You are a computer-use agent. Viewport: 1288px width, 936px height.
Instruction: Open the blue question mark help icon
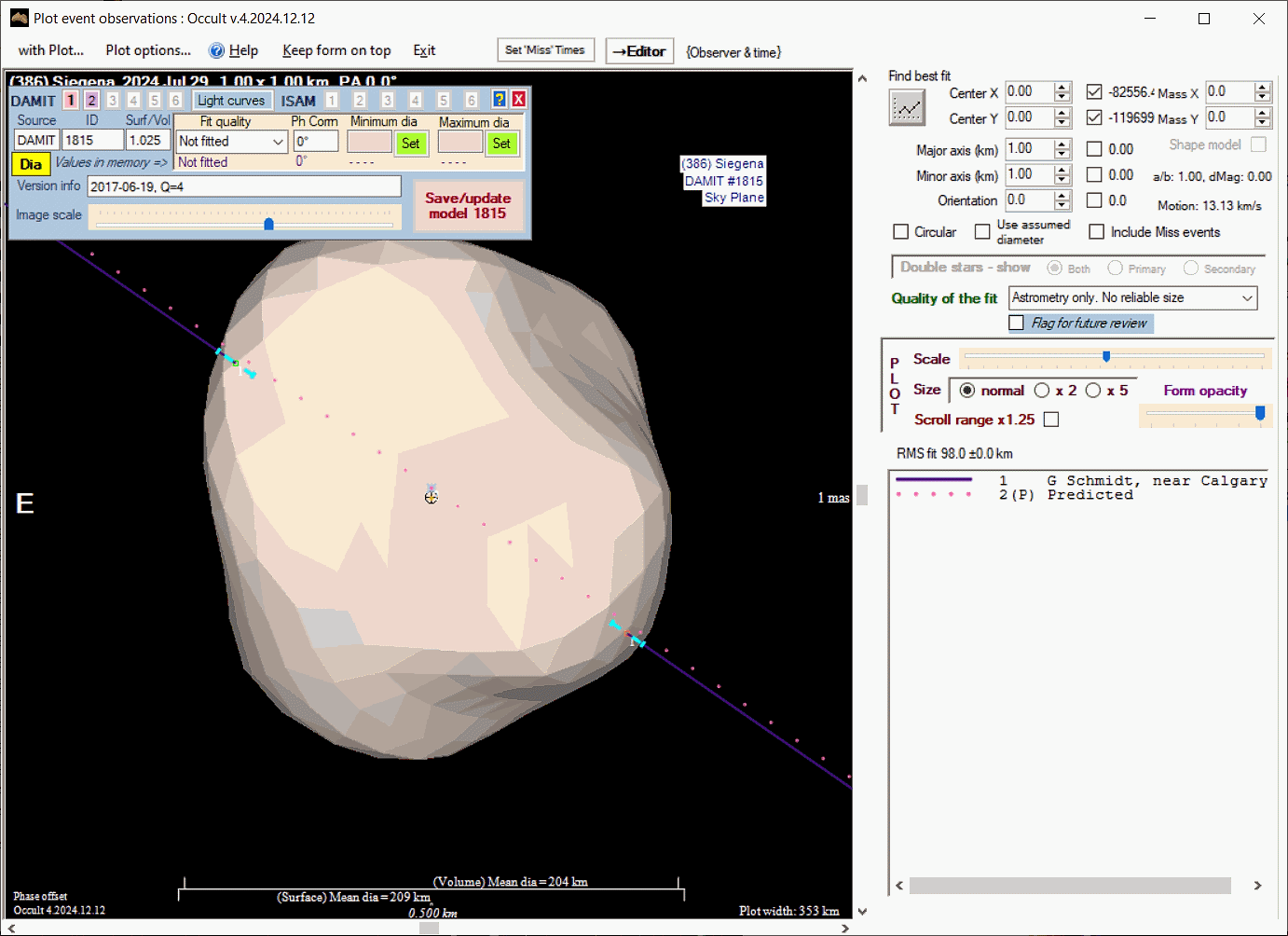[x=500, y=100]
